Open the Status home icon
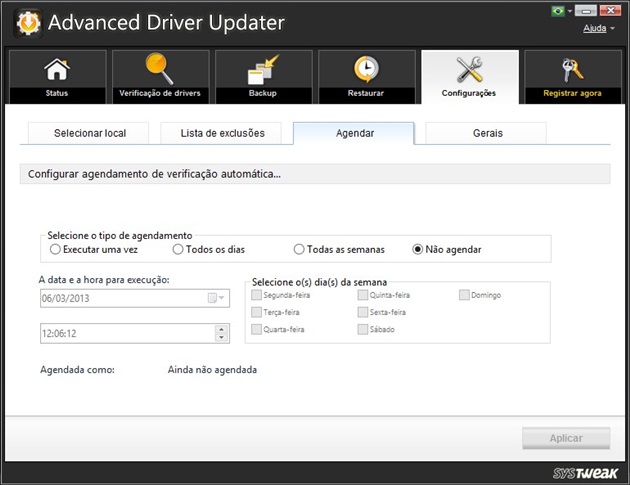 coord(57,70)
